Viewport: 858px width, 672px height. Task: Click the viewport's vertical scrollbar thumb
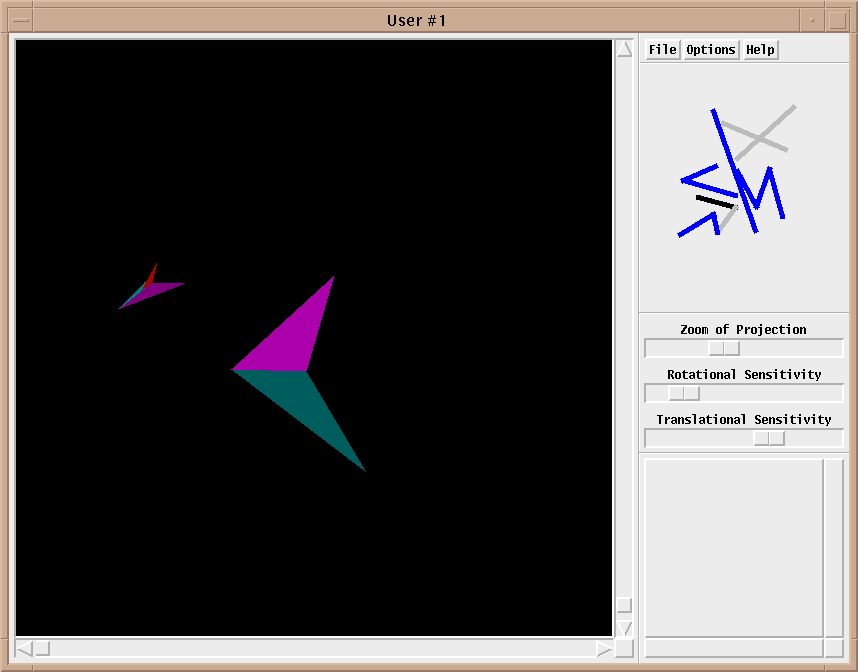tap(624, 606)
